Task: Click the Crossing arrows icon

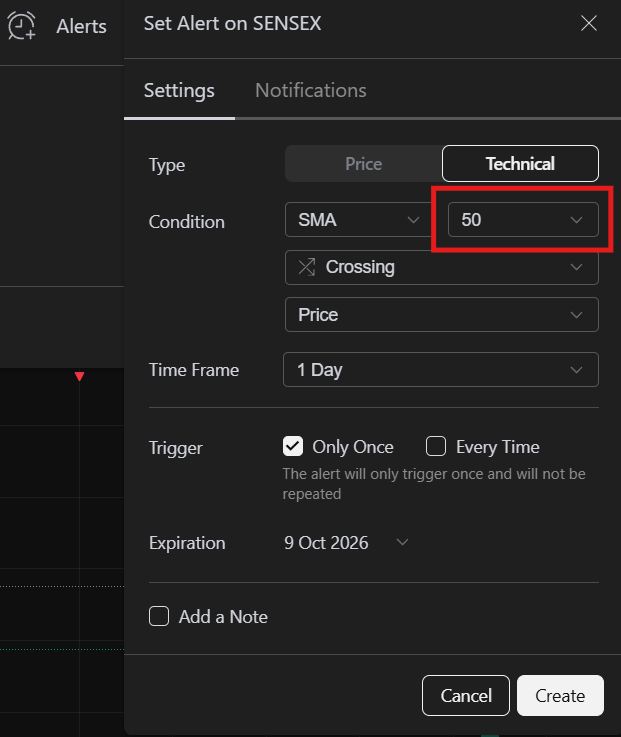Action: tap(307, 267)
